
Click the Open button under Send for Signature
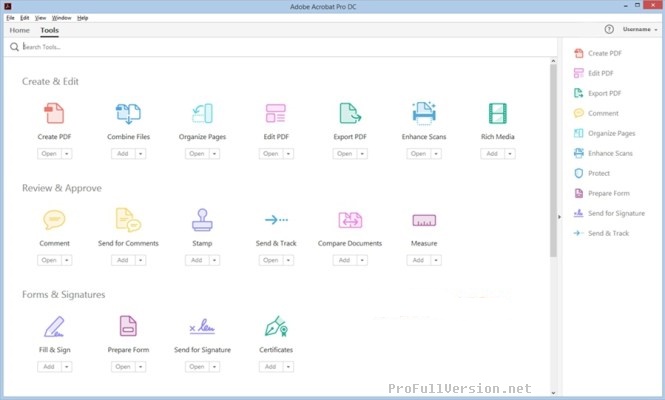197,366
